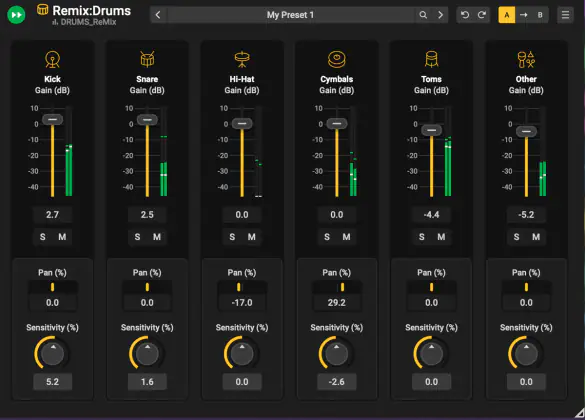This screenshot has width=585, height=420.
Task: Redo the last change
Action: [482, 15]
